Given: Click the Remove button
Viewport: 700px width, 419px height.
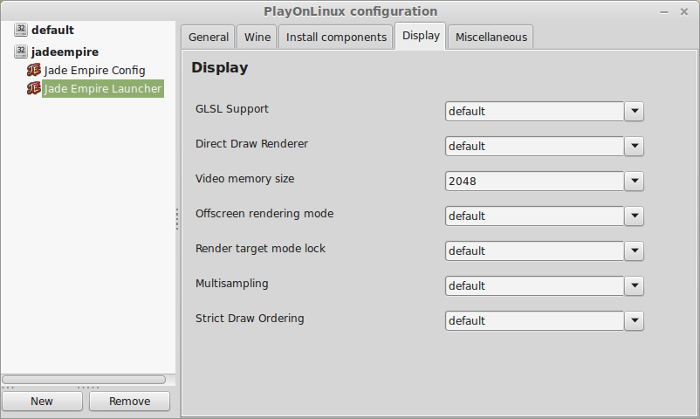Looking at the screenshot, I should click(x=129, y=401).
